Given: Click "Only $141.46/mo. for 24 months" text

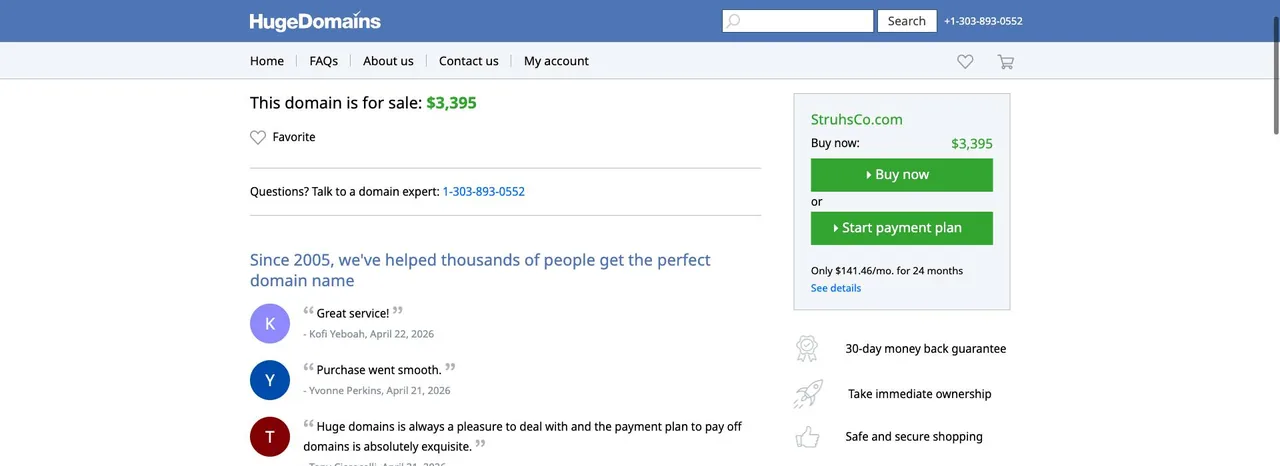Looking at the screenshot, I should pos(887,270).
